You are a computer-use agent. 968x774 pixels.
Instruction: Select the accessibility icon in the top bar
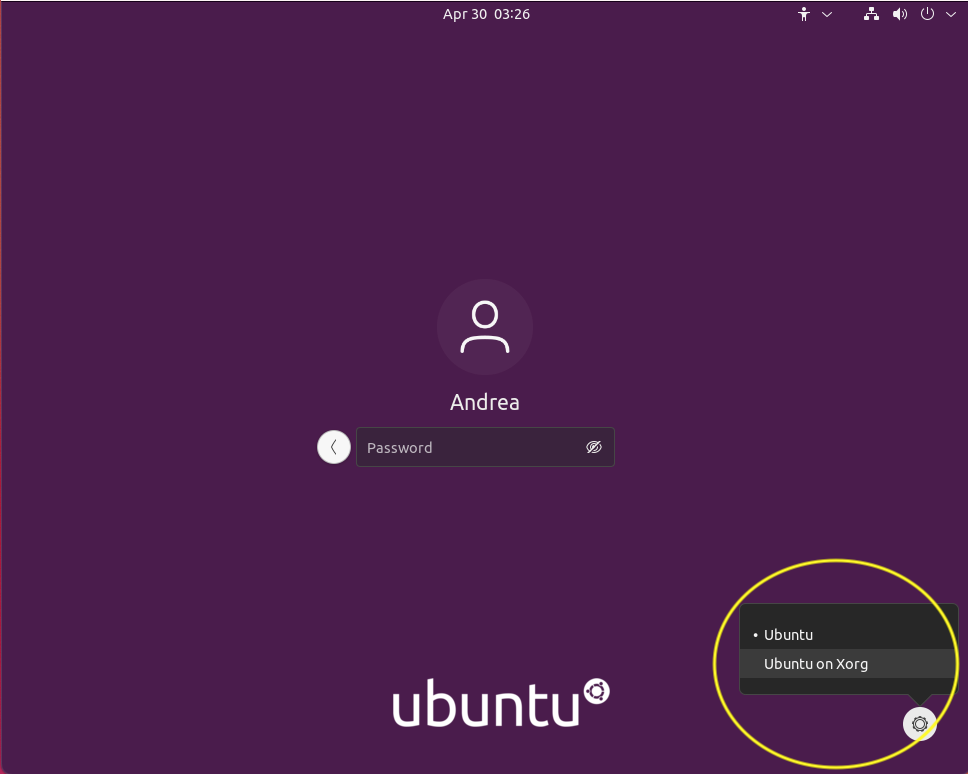[804, 14]
